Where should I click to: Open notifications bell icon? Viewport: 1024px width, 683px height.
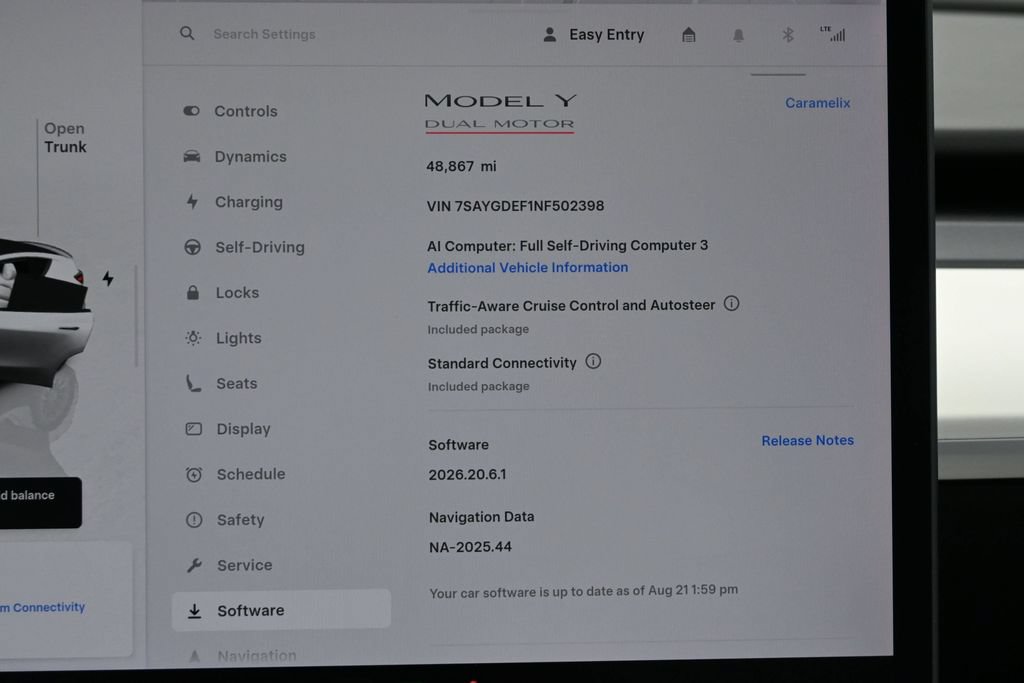(x=738, y=35)
